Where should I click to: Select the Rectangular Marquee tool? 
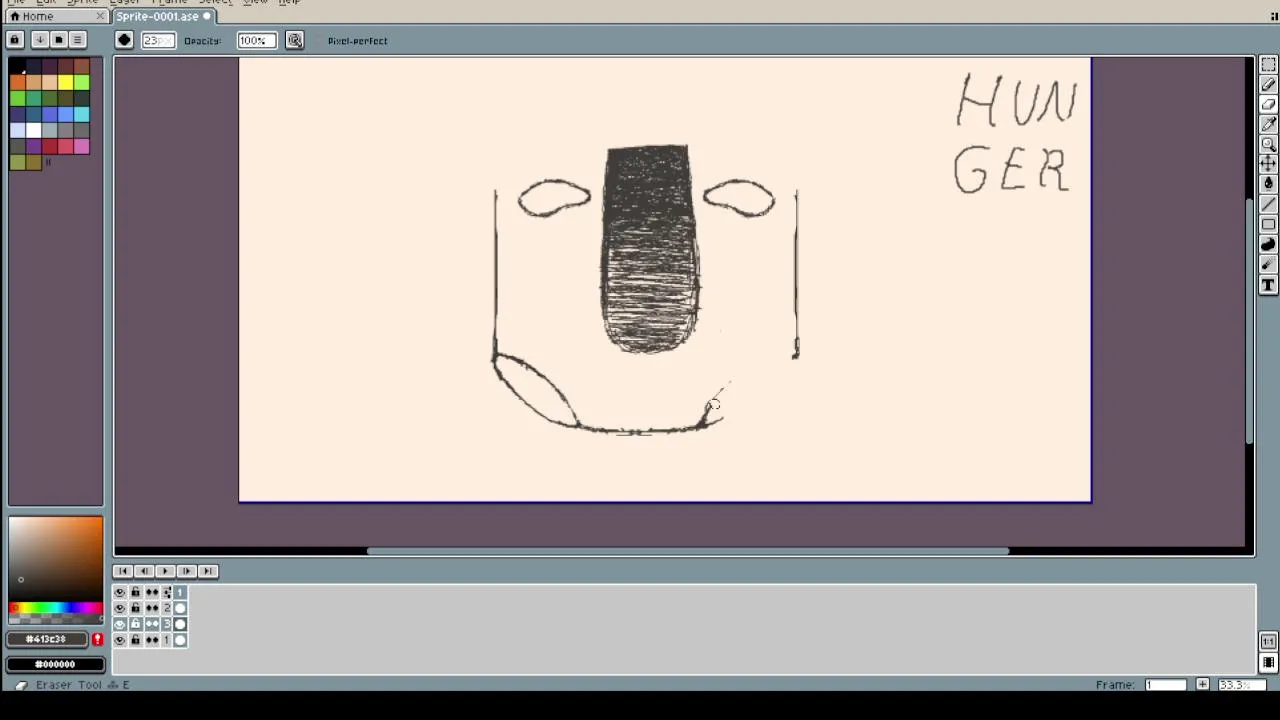pyautogui.click(x=1268, y=65)
